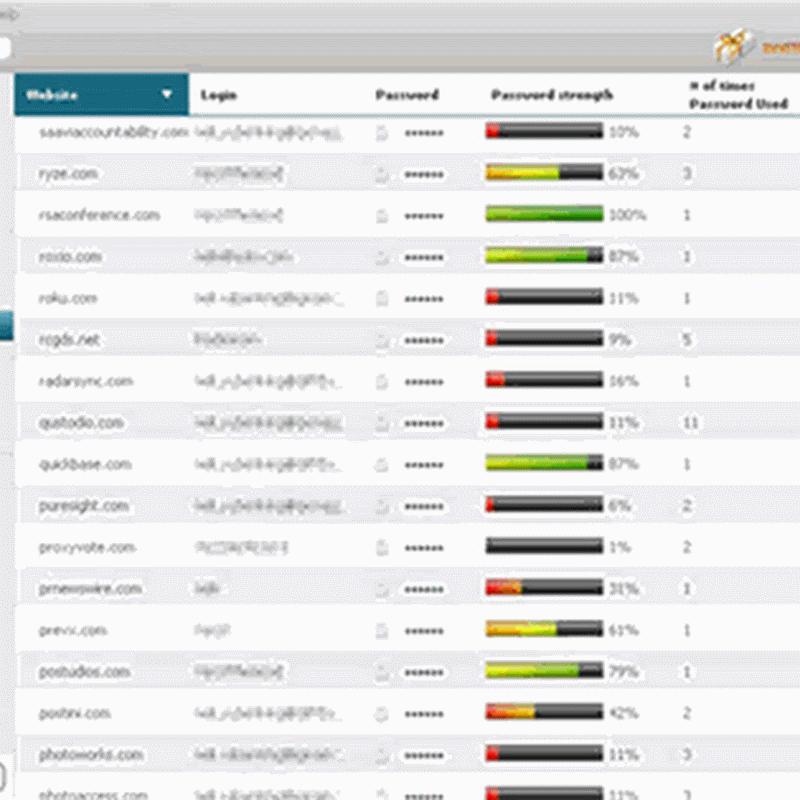
Task: Select the quickbase.com website entry
Action: click(85, 464)
